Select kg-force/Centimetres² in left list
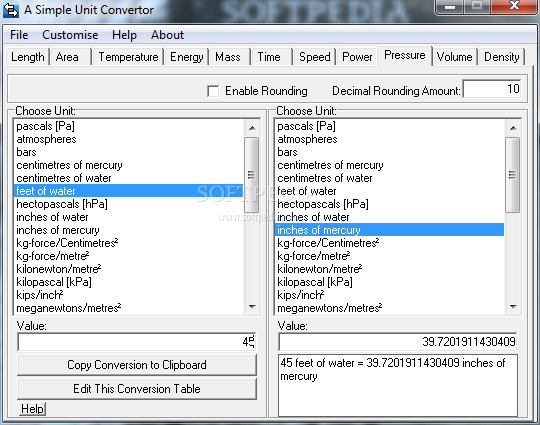The height and width of the screenshot is (425, 540). point(129,243)
